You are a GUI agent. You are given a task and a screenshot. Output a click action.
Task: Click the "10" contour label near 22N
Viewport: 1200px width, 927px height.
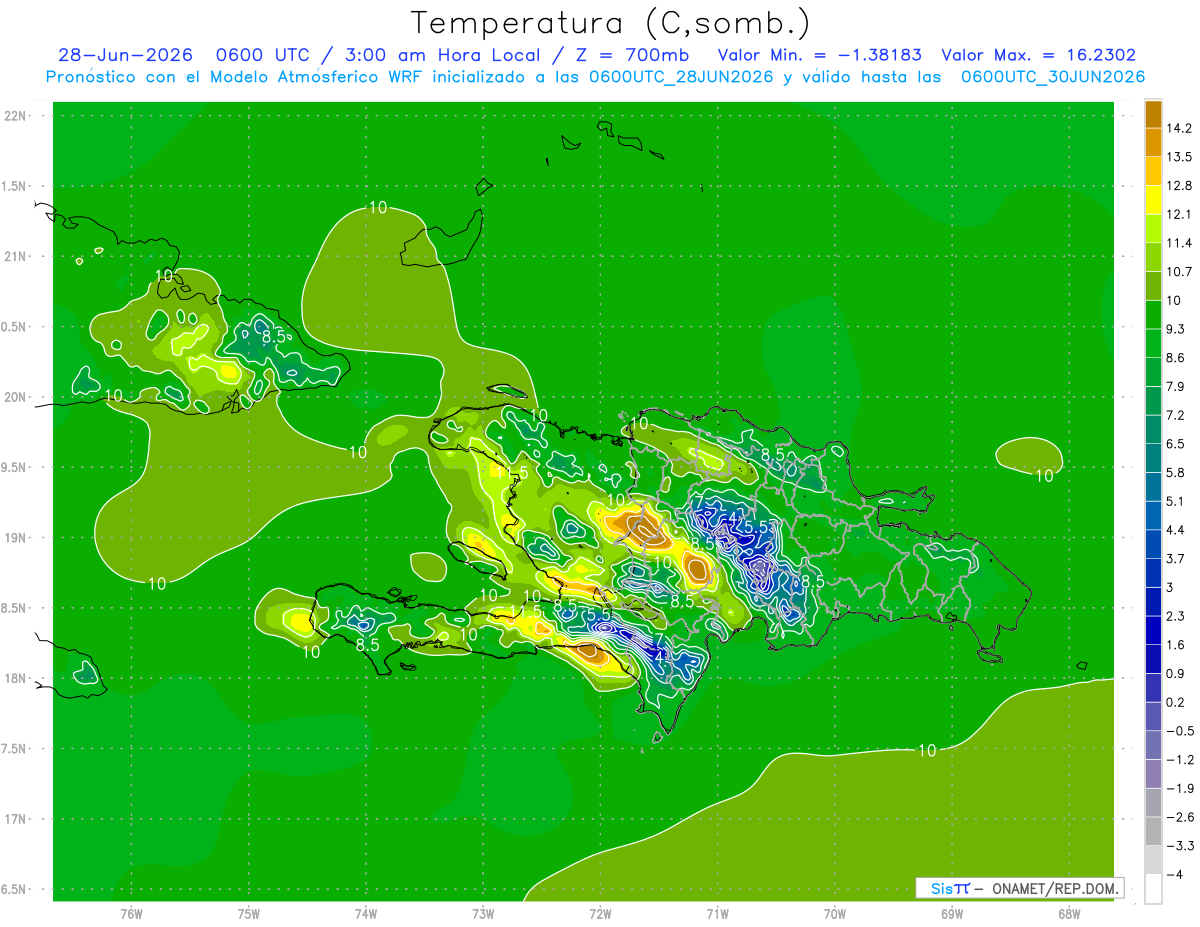(x=378, y=208)
